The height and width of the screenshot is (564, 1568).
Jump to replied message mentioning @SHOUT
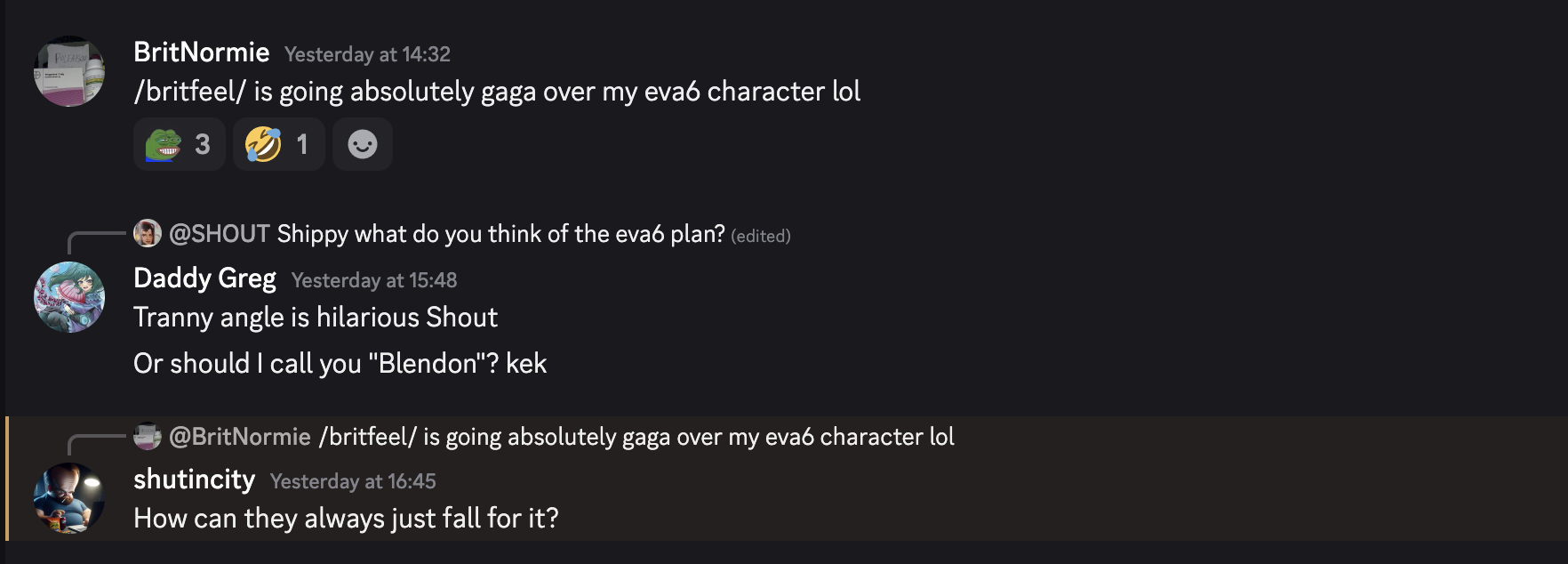pyautogui.click(x=500, y=234)
